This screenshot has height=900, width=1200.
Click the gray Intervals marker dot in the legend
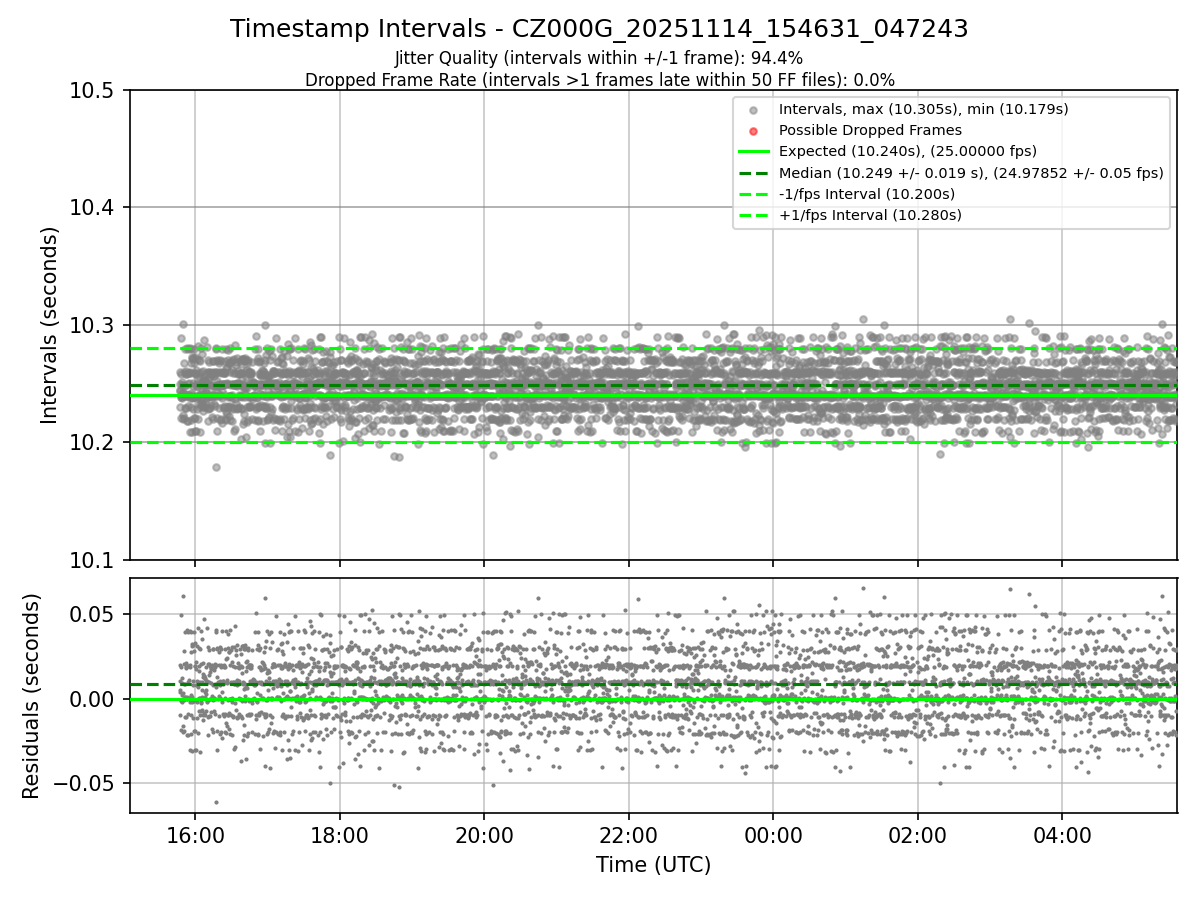[754, 110]
